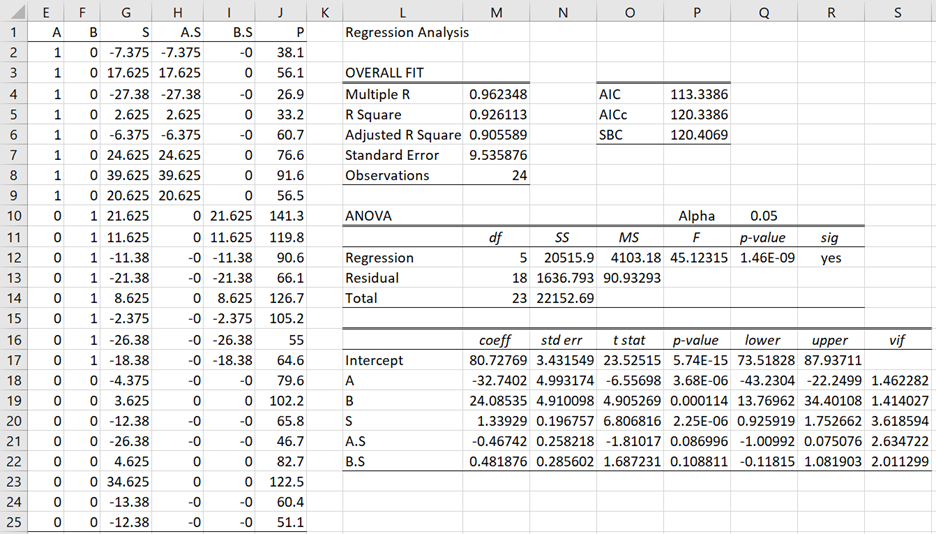Click the 'OVERALL FIT' heading cell
This screenshot has width=936, height=534.
[384, 73]
